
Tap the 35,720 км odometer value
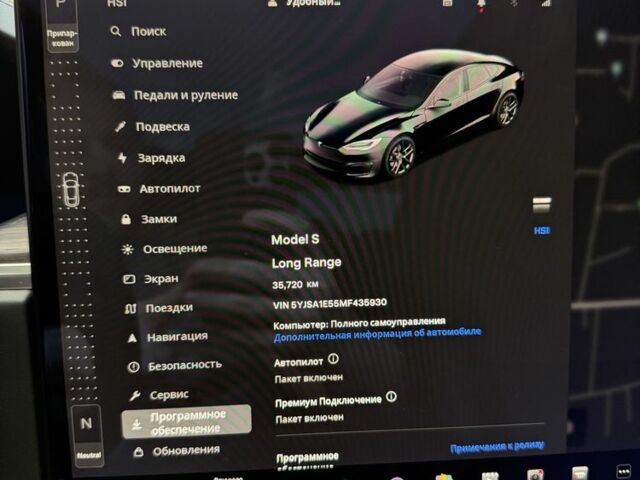(295, 284)
